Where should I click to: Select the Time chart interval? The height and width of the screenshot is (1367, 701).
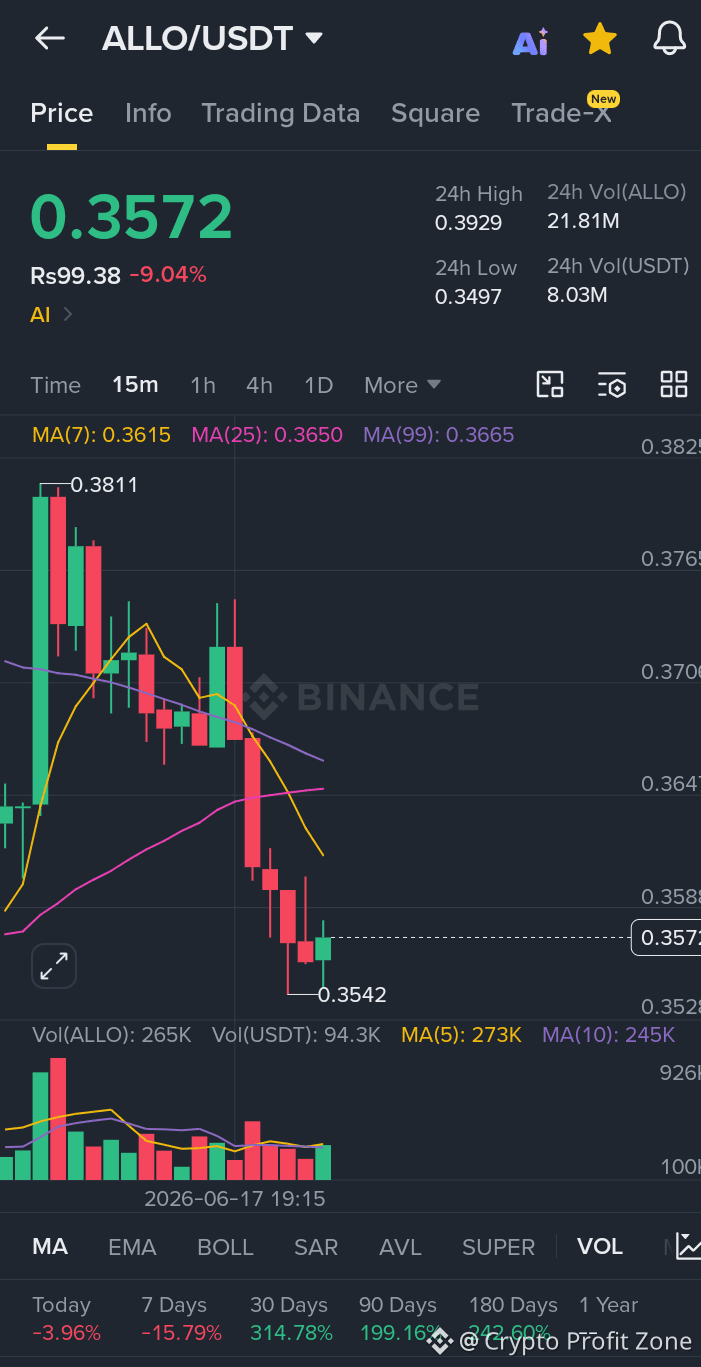55,385
